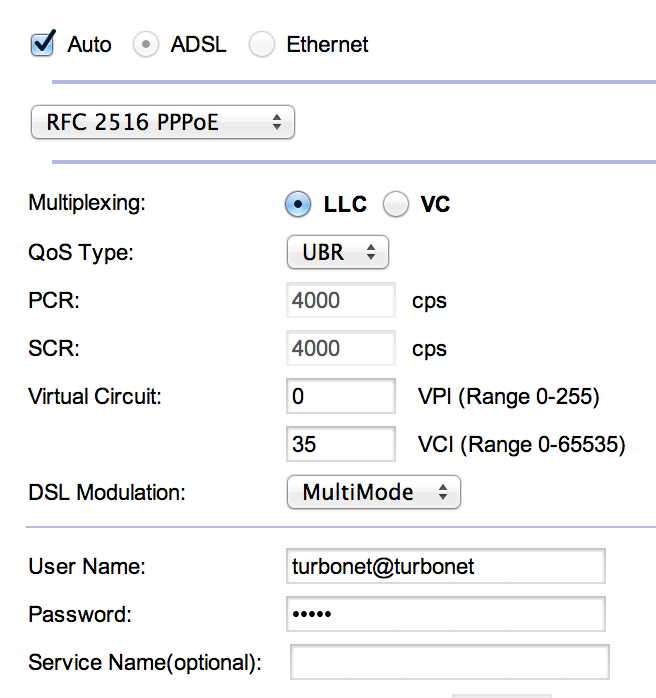Image resolution: width=656 pixels, height=698 pixels.
Task: Click the Ethernet label text
Action: tap(327, 45)
